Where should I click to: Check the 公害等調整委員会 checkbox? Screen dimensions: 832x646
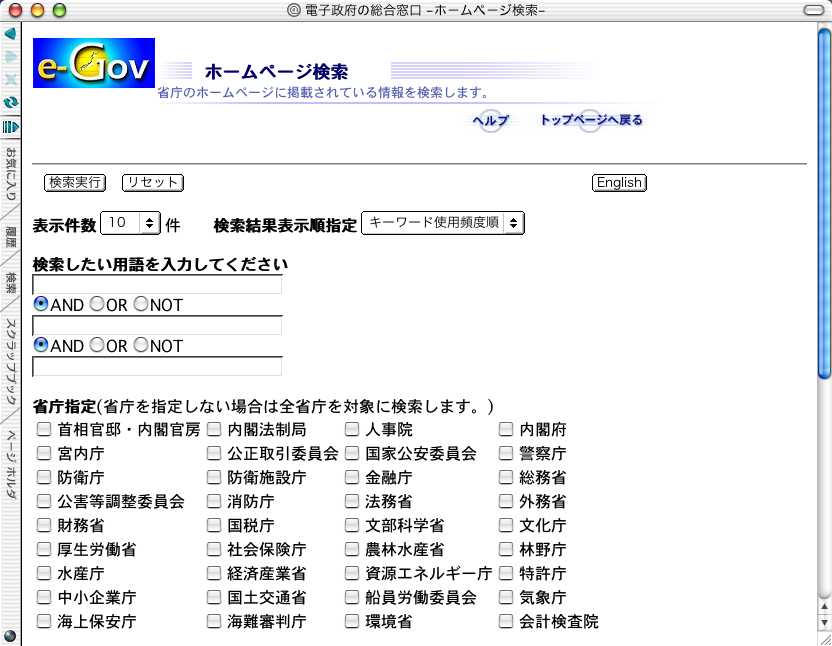pos(44,501)
